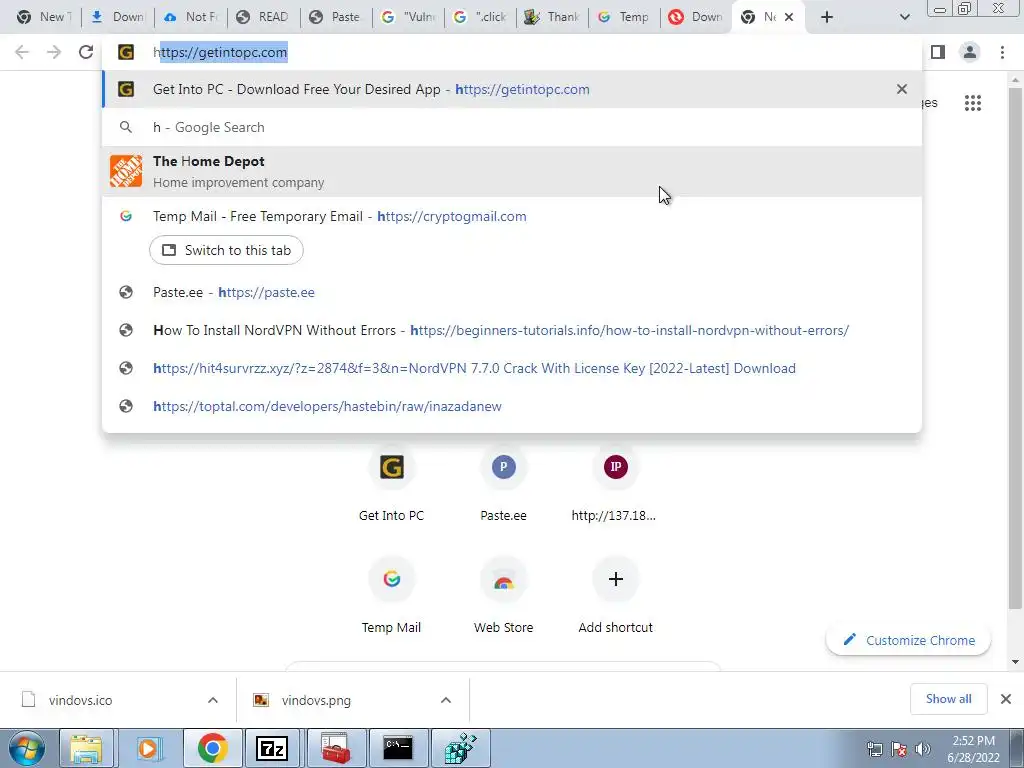
Task: Switch to Down tab with download icon
Action: tap(118, 17)
